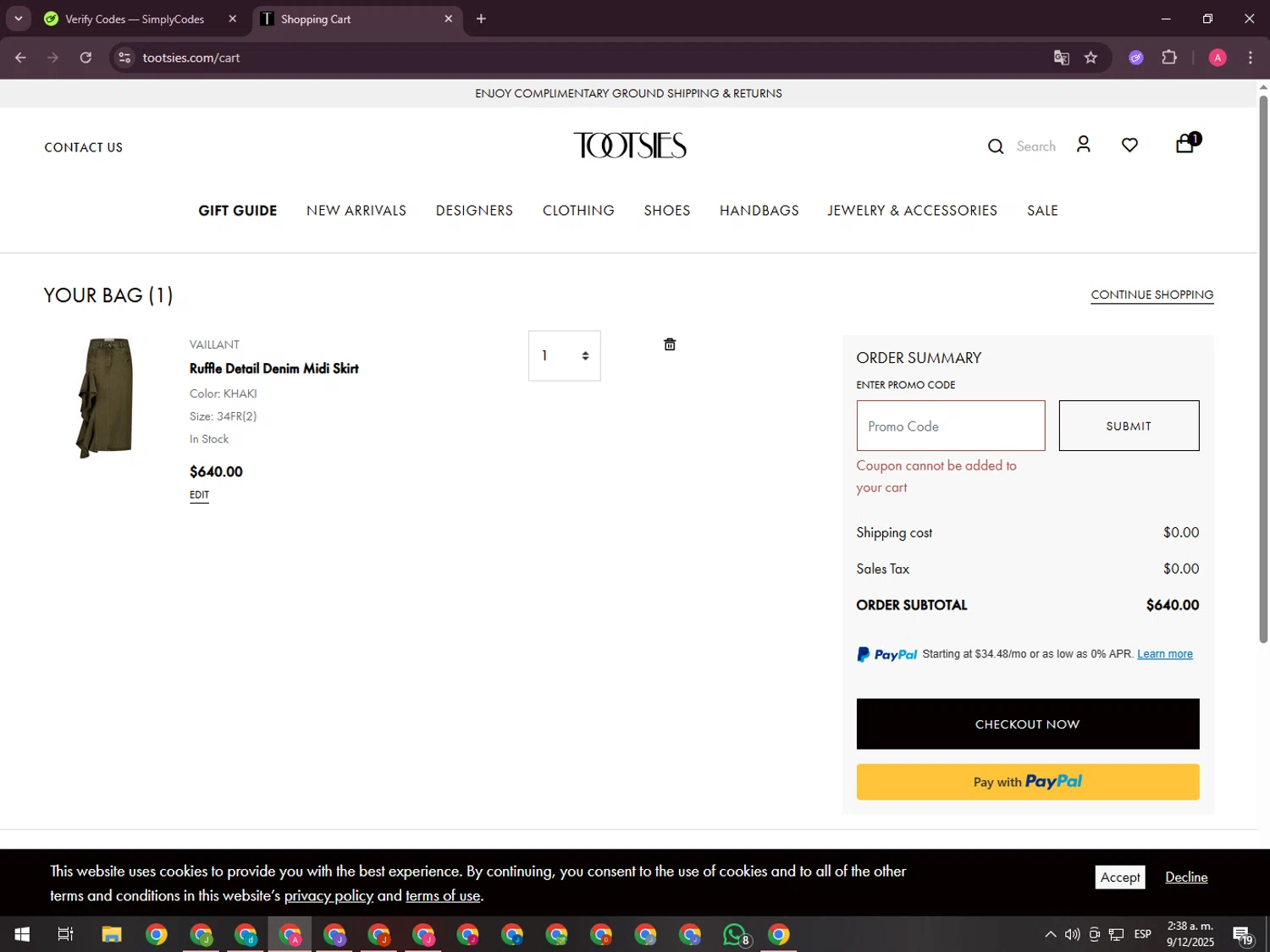The height and width of the screenshot is (952, 1270).
Task: Click CONTINUE SHOPPING link
Action: pos(1151,294)
